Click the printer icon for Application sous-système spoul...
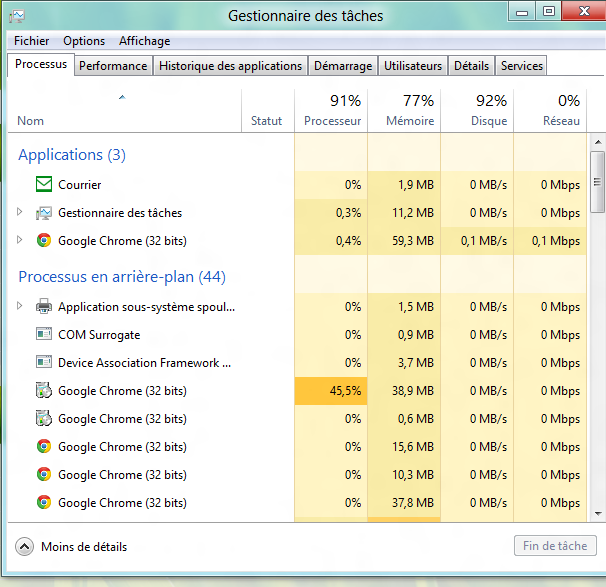The image size is (606, 587). point(44,306)
